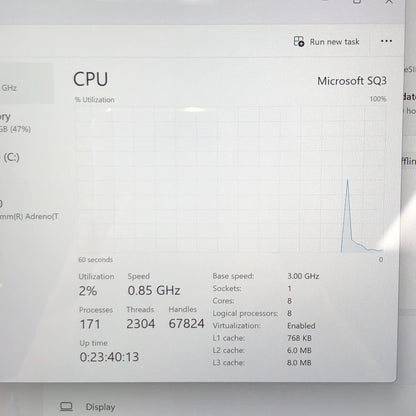Click the Display icon in Settings window
The image size is (416, 416).
[x=66, y=407]
